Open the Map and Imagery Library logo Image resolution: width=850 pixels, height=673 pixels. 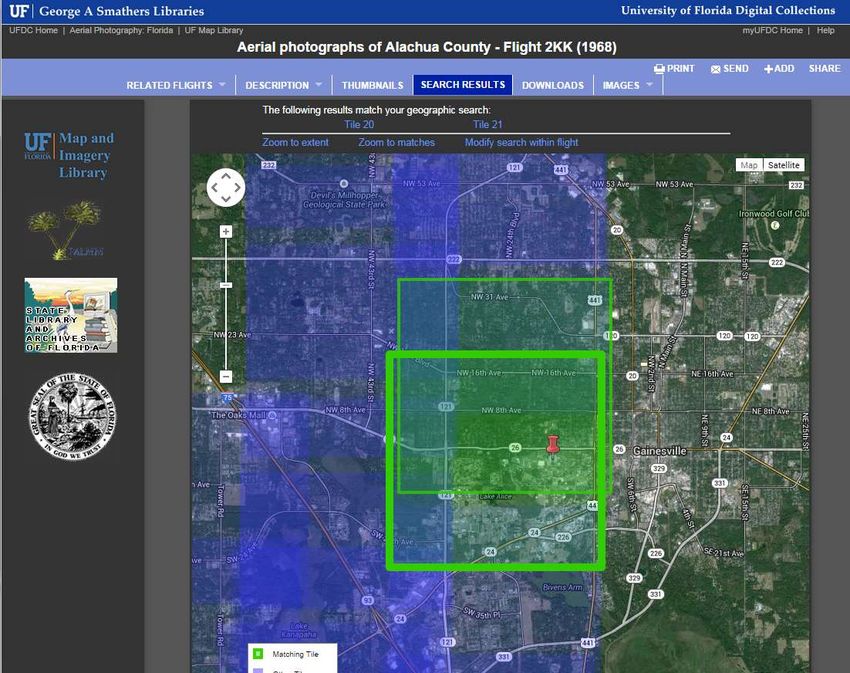tap(69, 156)
